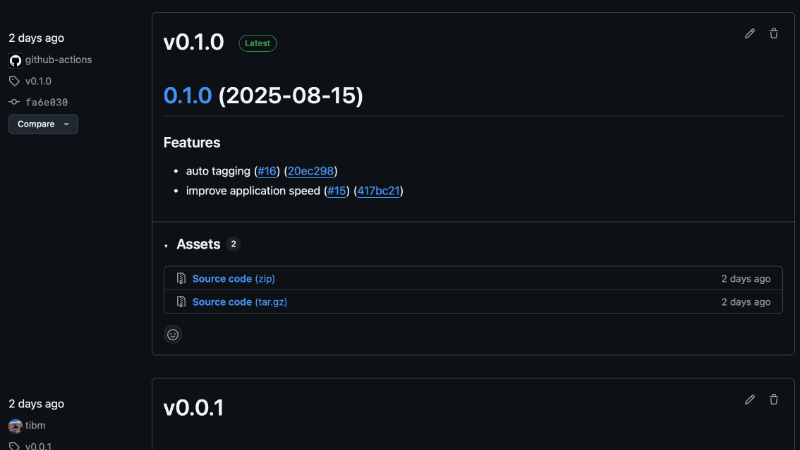Image resolution: width=800 pixels, height=450 pixels.
Task: Open commit 417bc21 link
Action: 379,191
